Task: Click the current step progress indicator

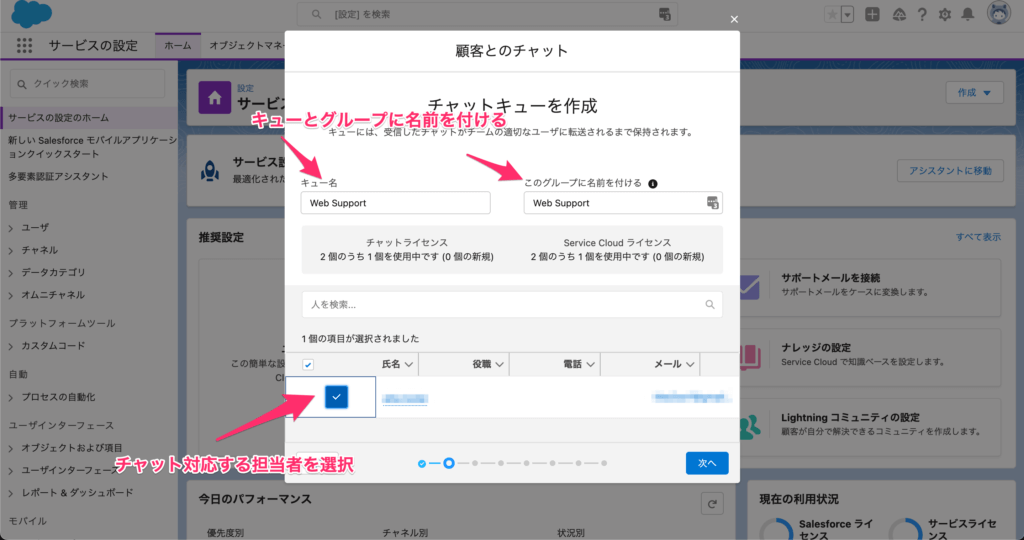Action: (x=449, y=463)
